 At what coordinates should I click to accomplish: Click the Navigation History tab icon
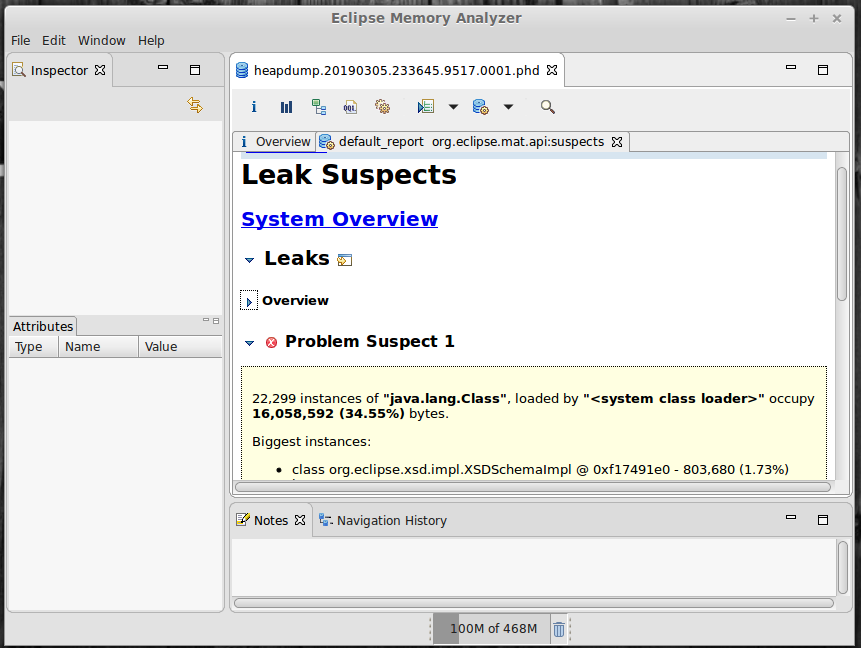pyautogui.click(x=326, y=519)
